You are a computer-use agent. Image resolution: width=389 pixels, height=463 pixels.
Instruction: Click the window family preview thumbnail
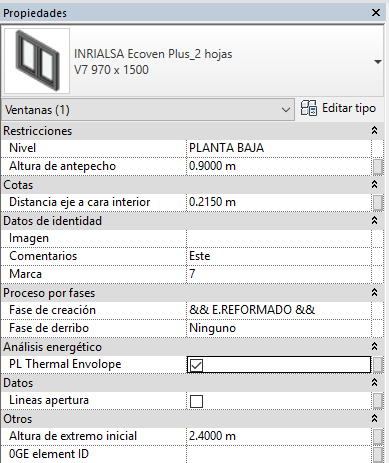coord(37,61)
